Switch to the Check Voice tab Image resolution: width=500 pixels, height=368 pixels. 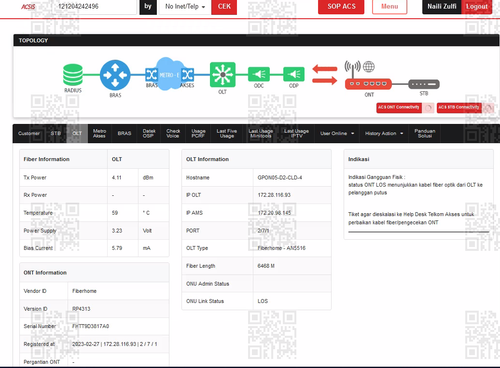pyautogui.click(x=173, y=133)
